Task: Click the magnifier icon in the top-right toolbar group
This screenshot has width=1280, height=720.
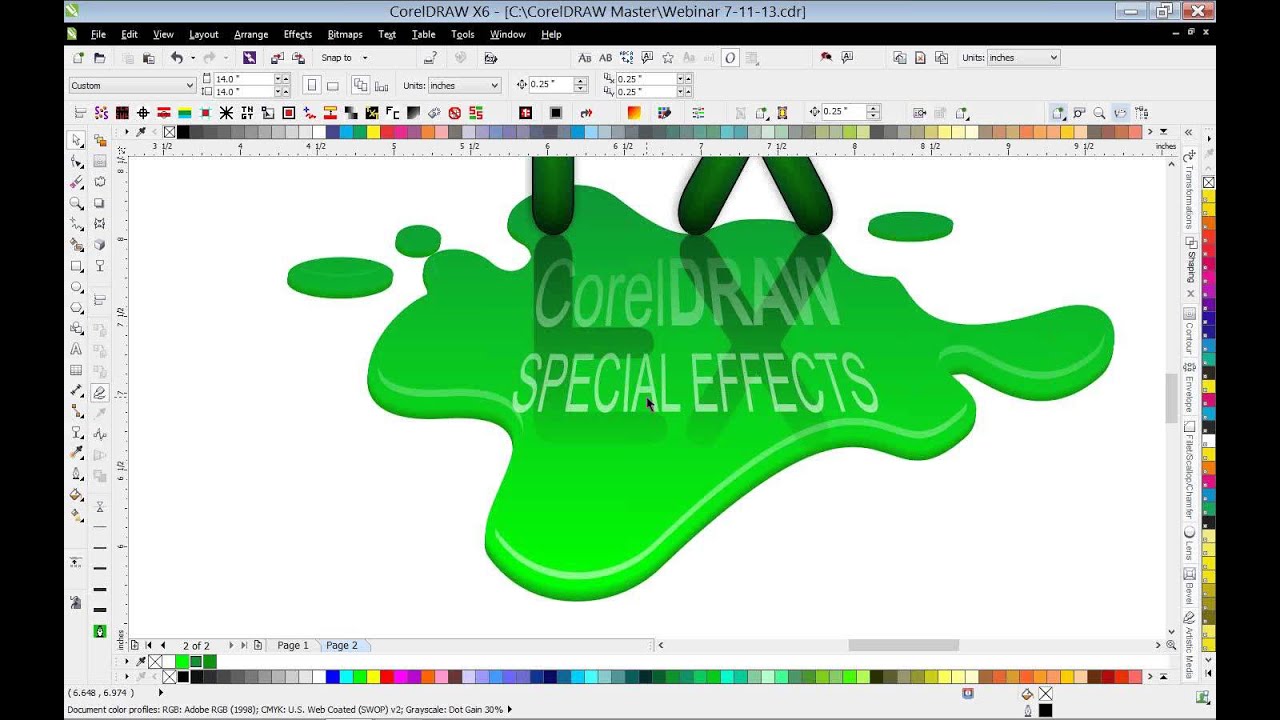Action: 1100,113
